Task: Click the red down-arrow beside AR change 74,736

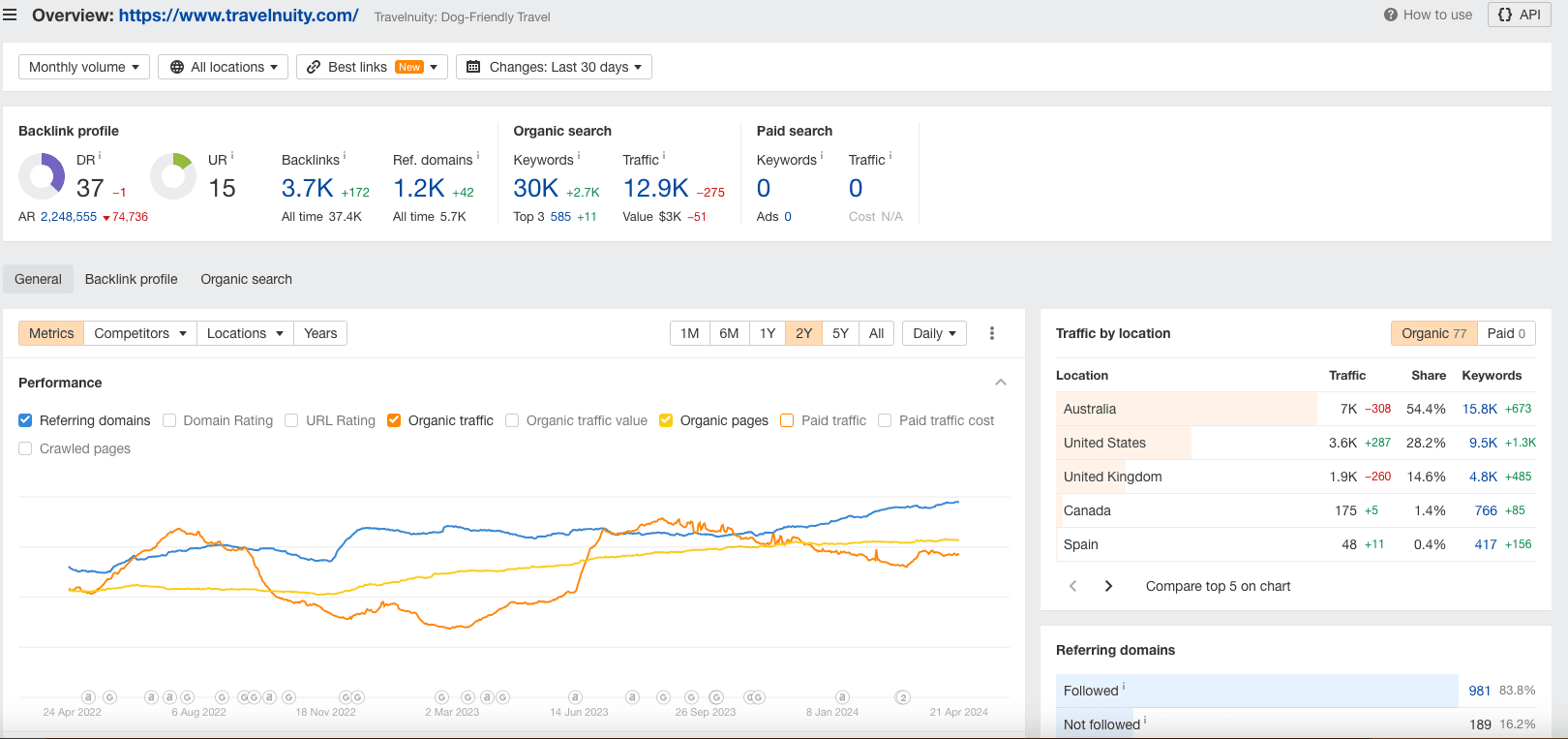Action: coord(106,218)
